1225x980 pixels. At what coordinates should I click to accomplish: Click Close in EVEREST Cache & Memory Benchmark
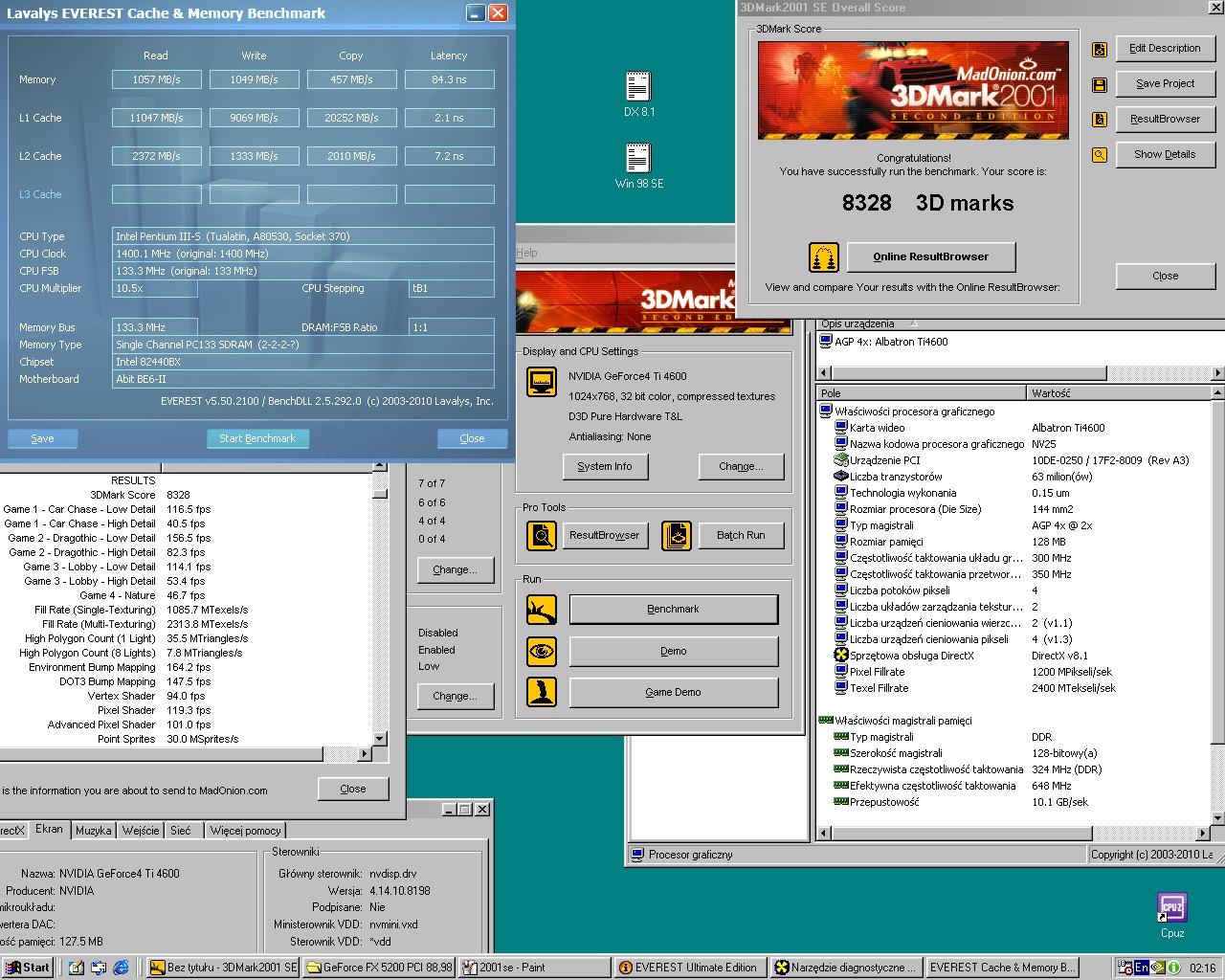pyautogui.click(x=472, y=438)
